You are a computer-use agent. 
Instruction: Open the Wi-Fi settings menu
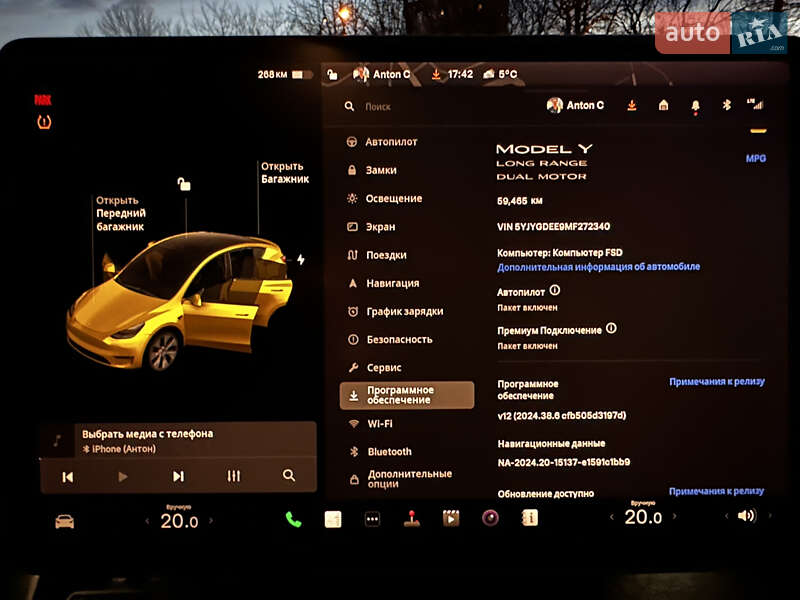[x=371, y=423]
